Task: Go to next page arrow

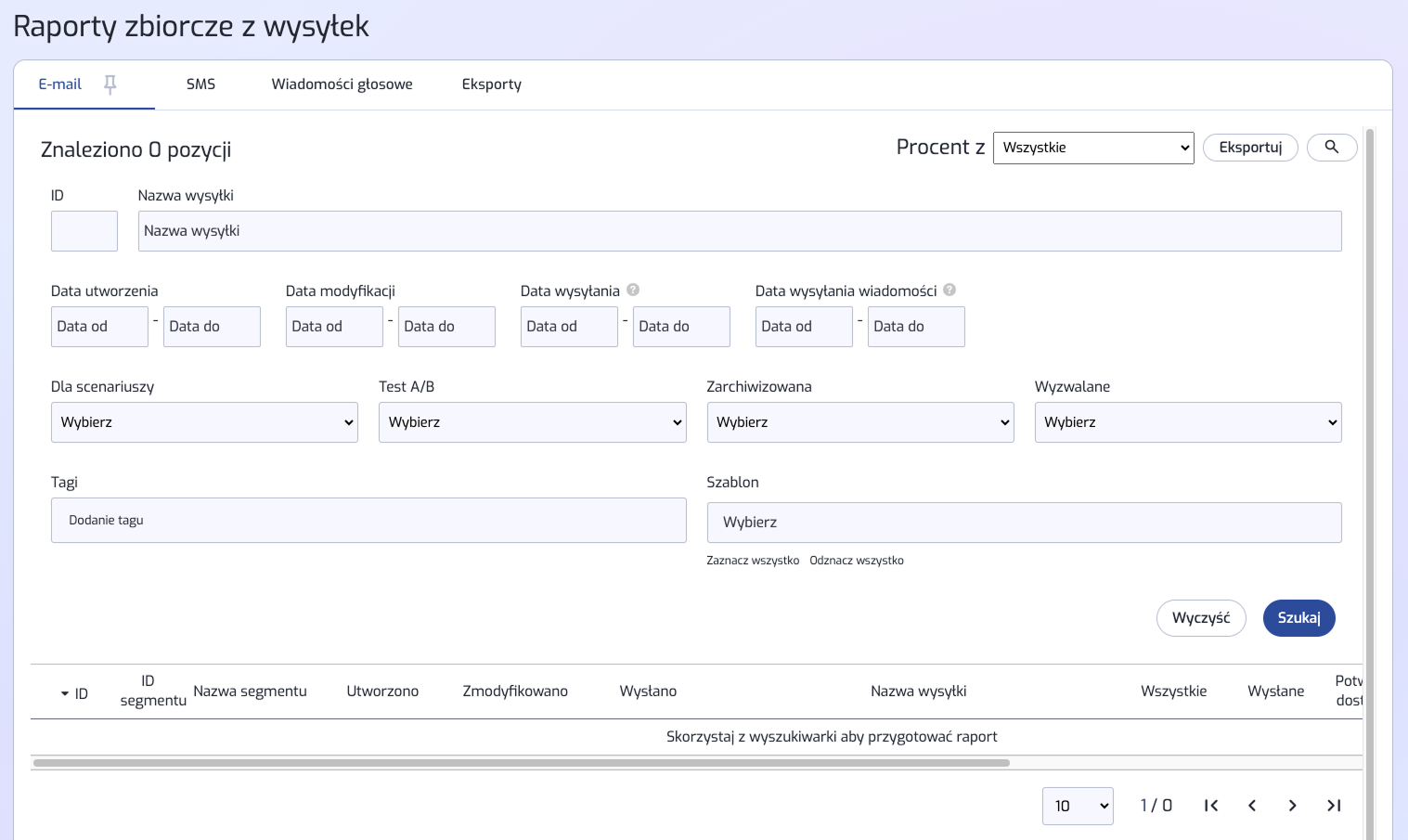Action: coord(1292,806)
